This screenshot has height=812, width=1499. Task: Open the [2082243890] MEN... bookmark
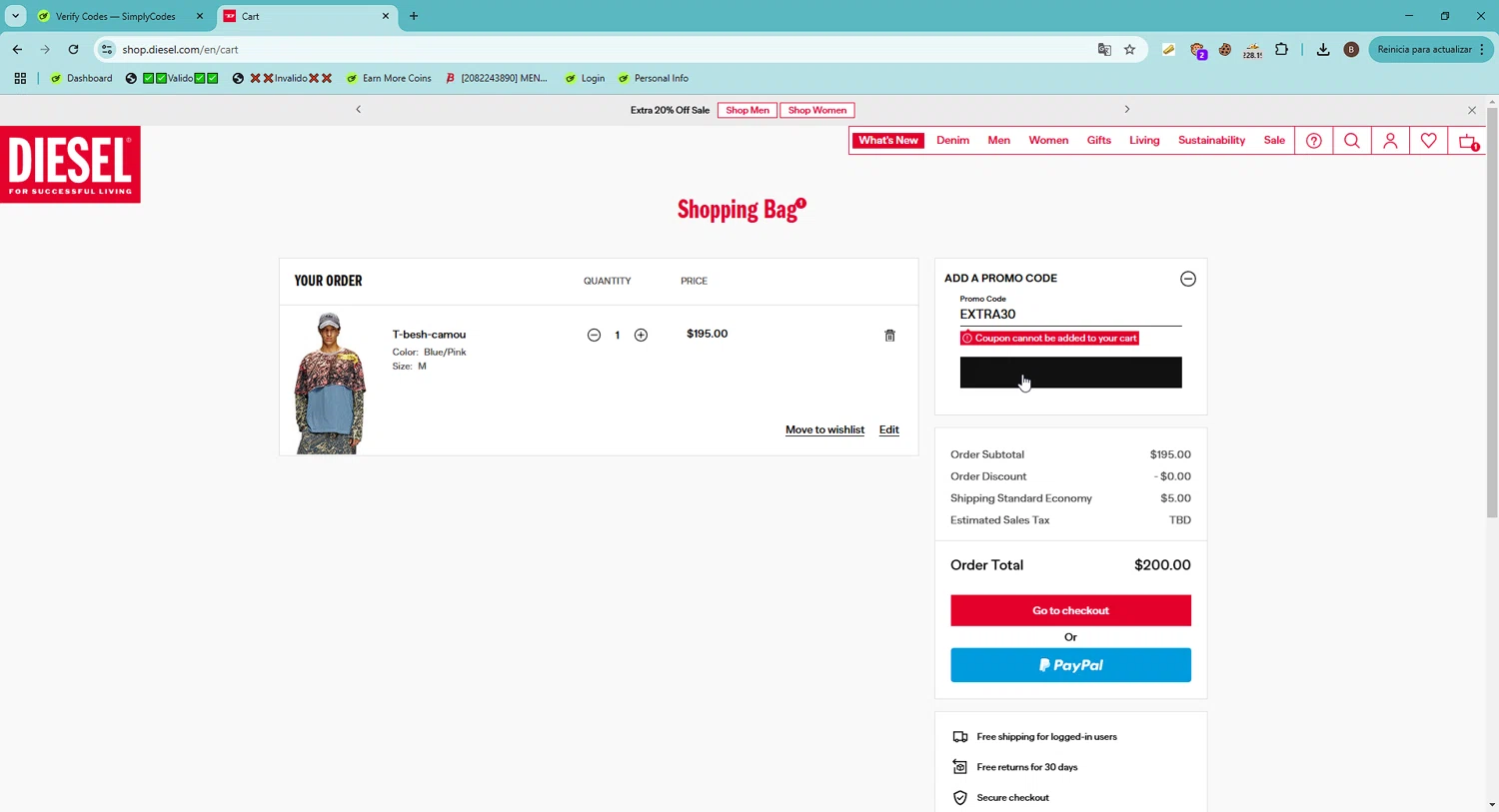click(x=497, y=78)
